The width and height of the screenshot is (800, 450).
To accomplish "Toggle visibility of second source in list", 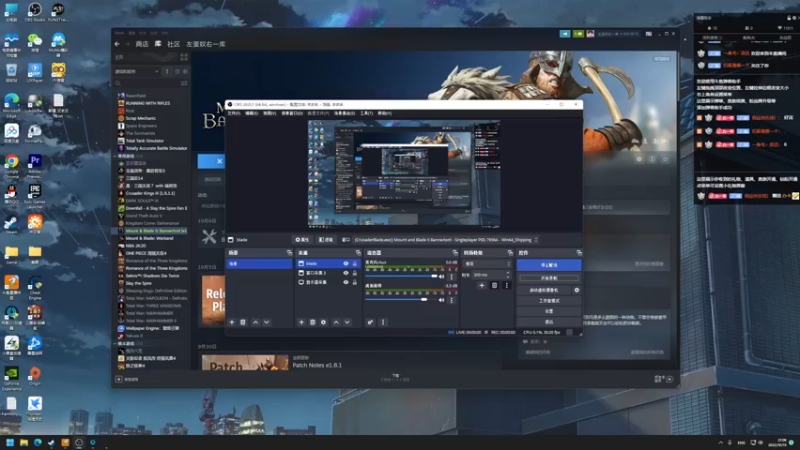I will [x=345, y=273].
